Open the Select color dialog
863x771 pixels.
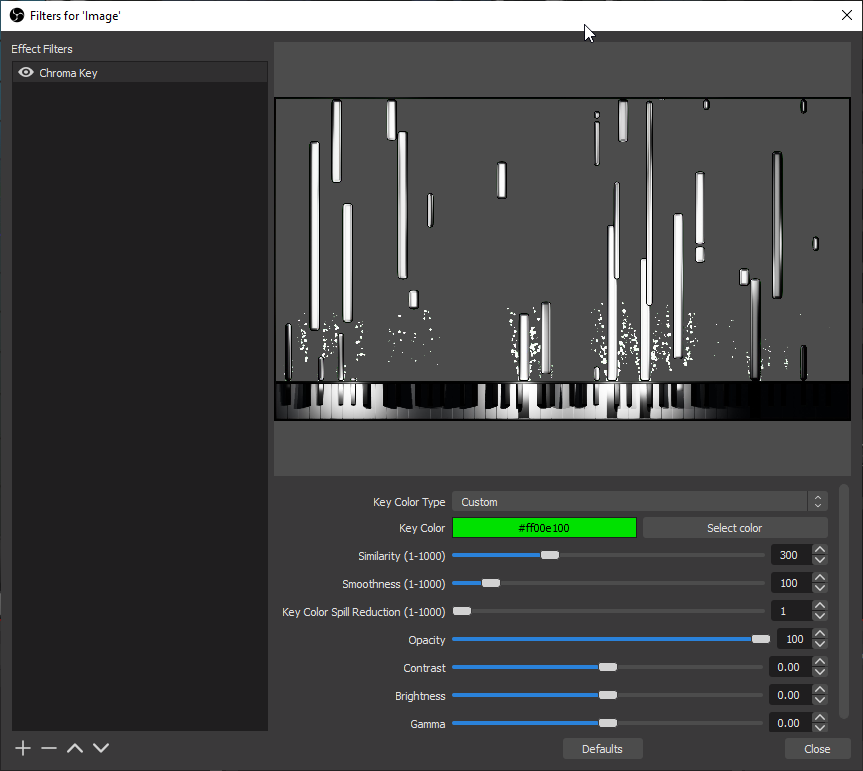735,528
